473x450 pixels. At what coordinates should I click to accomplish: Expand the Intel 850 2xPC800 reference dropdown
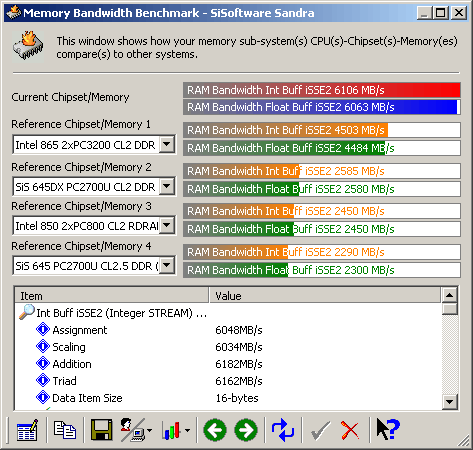point(167,225)
